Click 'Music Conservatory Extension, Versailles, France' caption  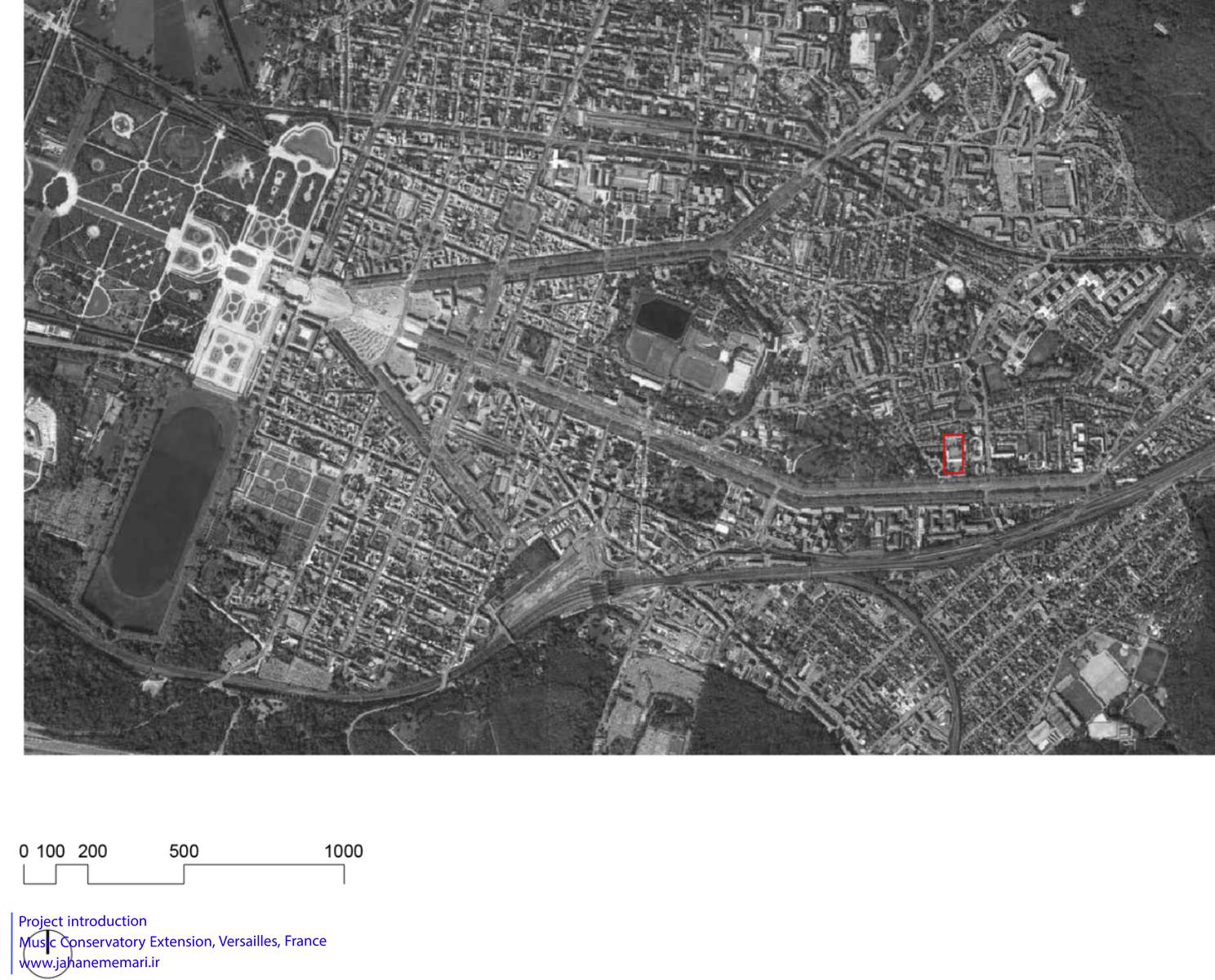172,941
